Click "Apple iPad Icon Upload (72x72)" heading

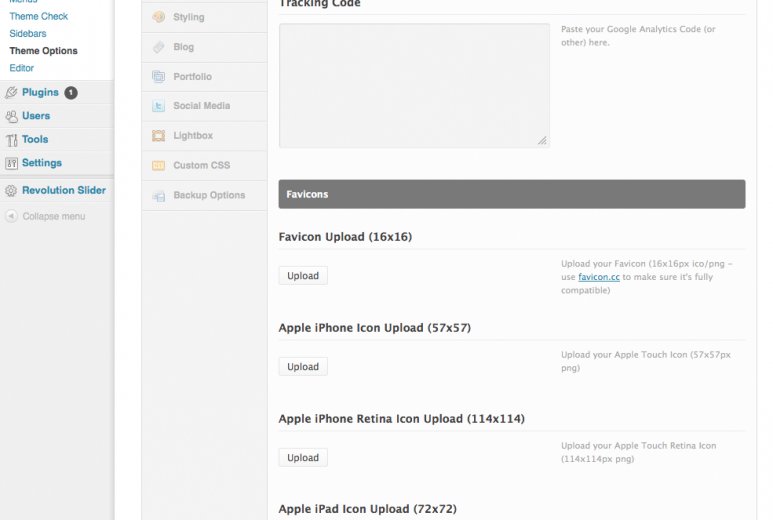tap(368, 509)
